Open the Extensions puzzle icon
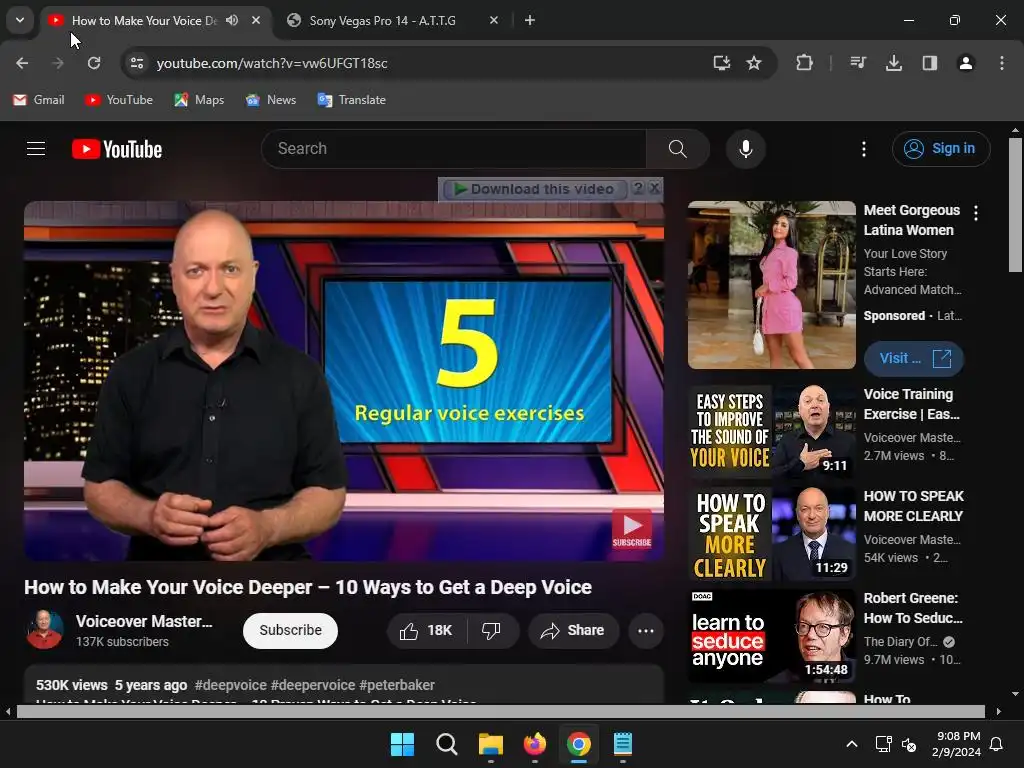1024x768 pixels. pyautogui.click(x=805, y=63)
